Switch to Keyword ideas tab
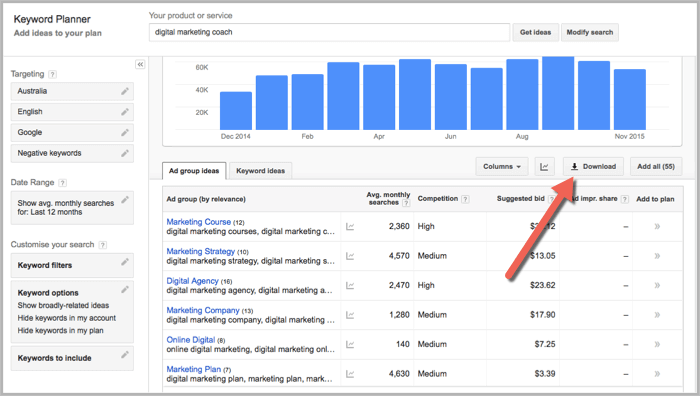The image size is (700, 396). point(260,171)
